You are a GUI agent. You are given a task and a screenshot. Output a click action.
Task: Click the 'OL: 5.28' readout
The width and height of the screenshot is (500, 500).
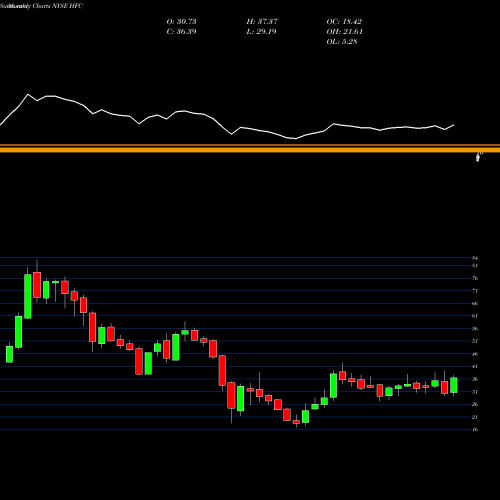[x=342, y=41]
